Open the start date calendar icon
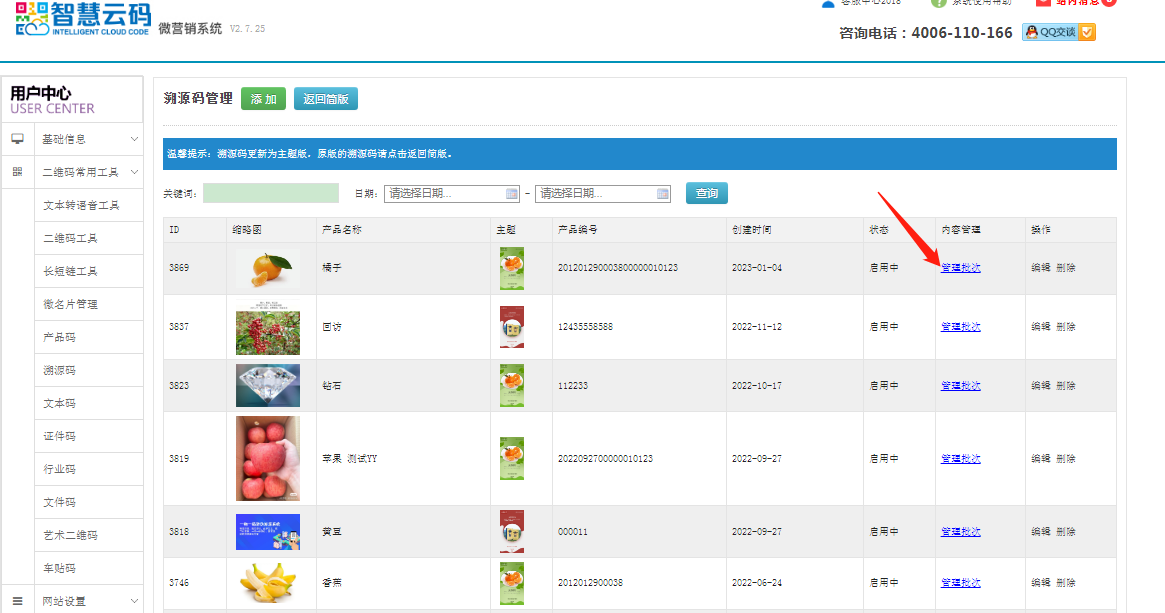1165x613 pixels. coord(512,194)
